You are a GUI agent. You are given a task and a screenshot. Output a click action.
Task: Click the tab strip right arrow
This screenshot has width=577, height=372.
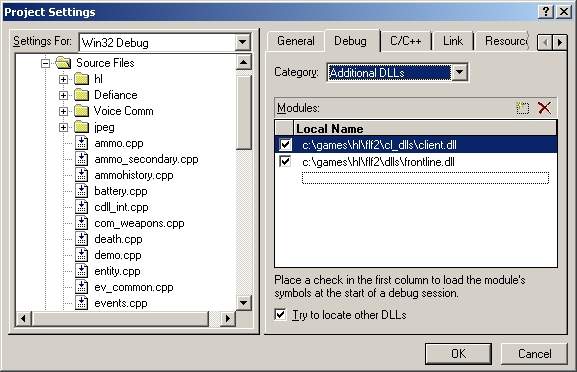559,43
